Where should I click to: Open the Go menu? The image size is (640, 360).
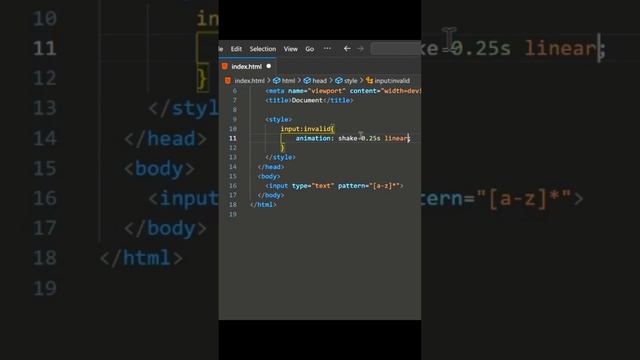310,49
